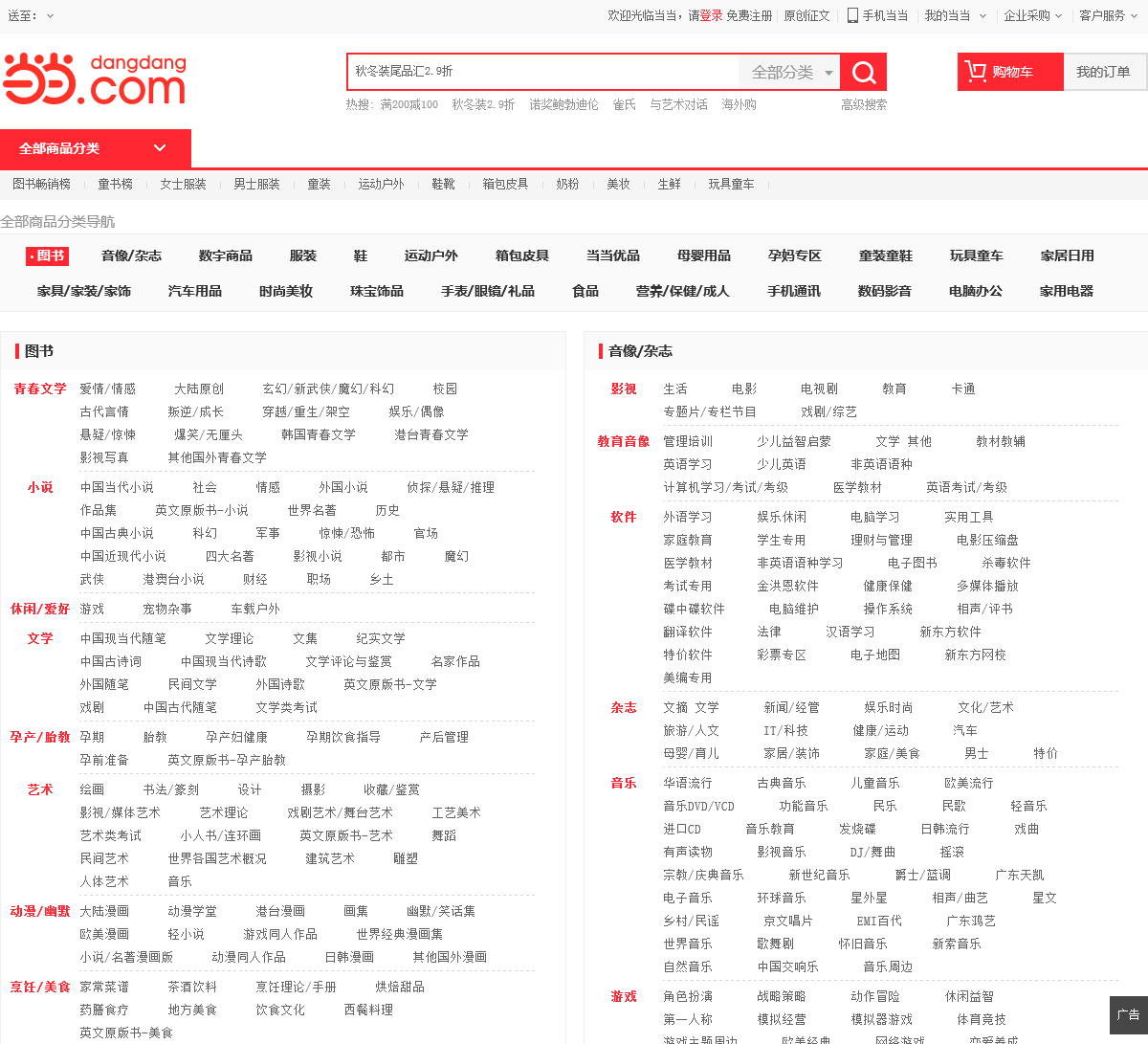Click the mobile phone icon by 手机当当
Screen dimensions: 1148x1044
pyautogui.click(x=852, y=15)
